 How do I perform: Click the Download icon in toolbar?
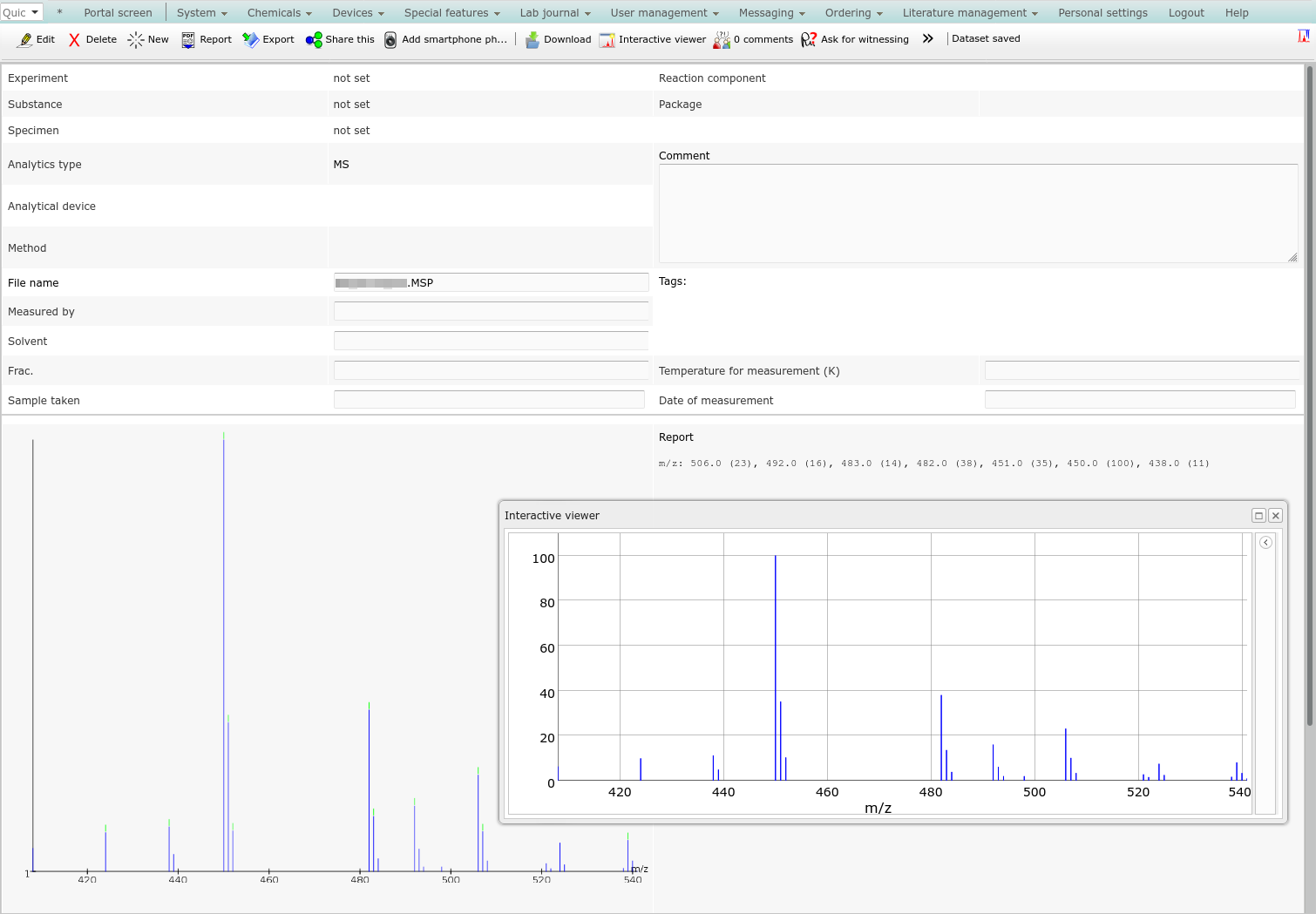532,40
